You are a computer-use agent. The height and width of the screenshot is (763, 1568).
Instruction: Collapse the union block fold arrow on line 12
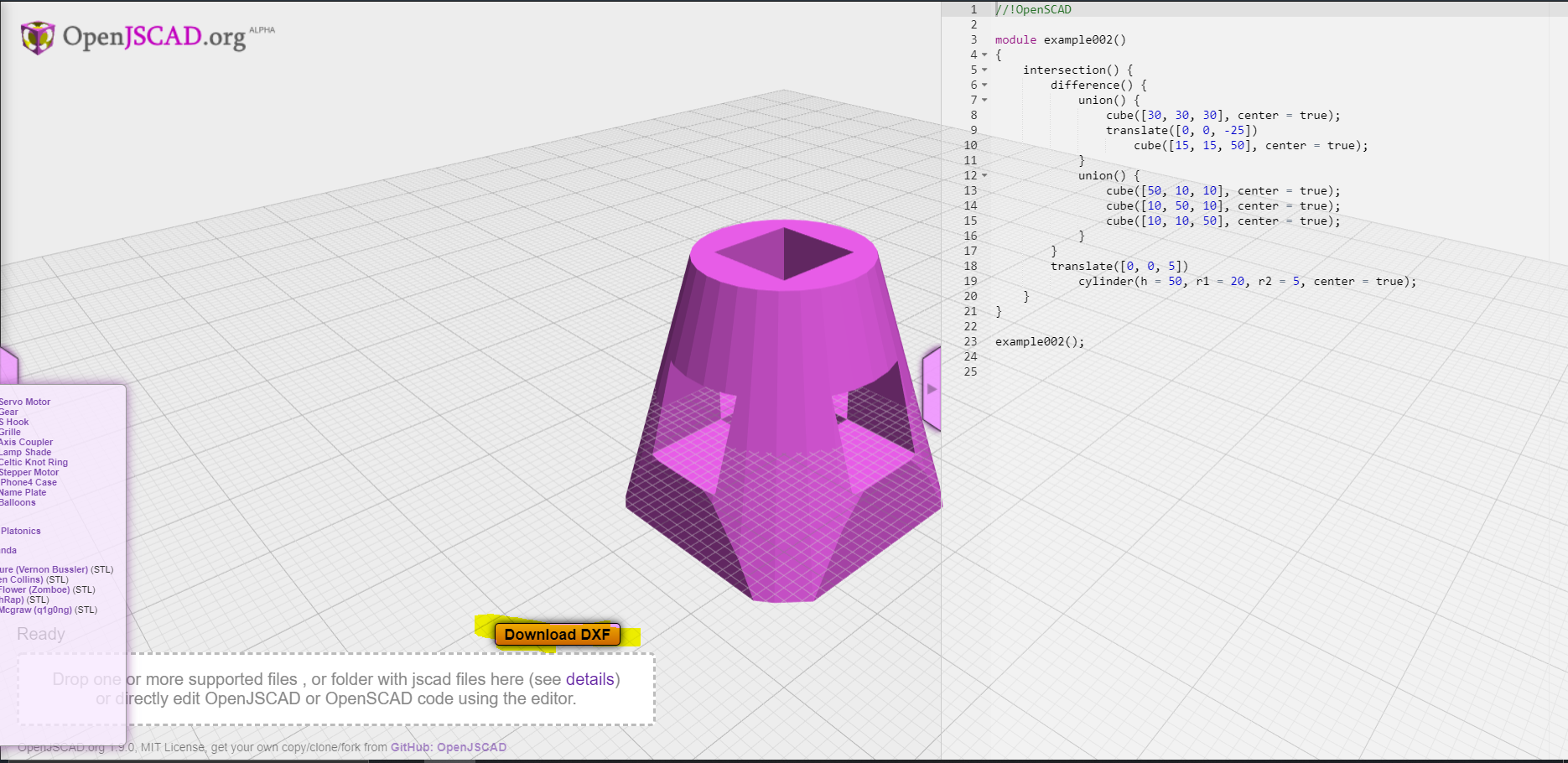[x=983, y=176]
